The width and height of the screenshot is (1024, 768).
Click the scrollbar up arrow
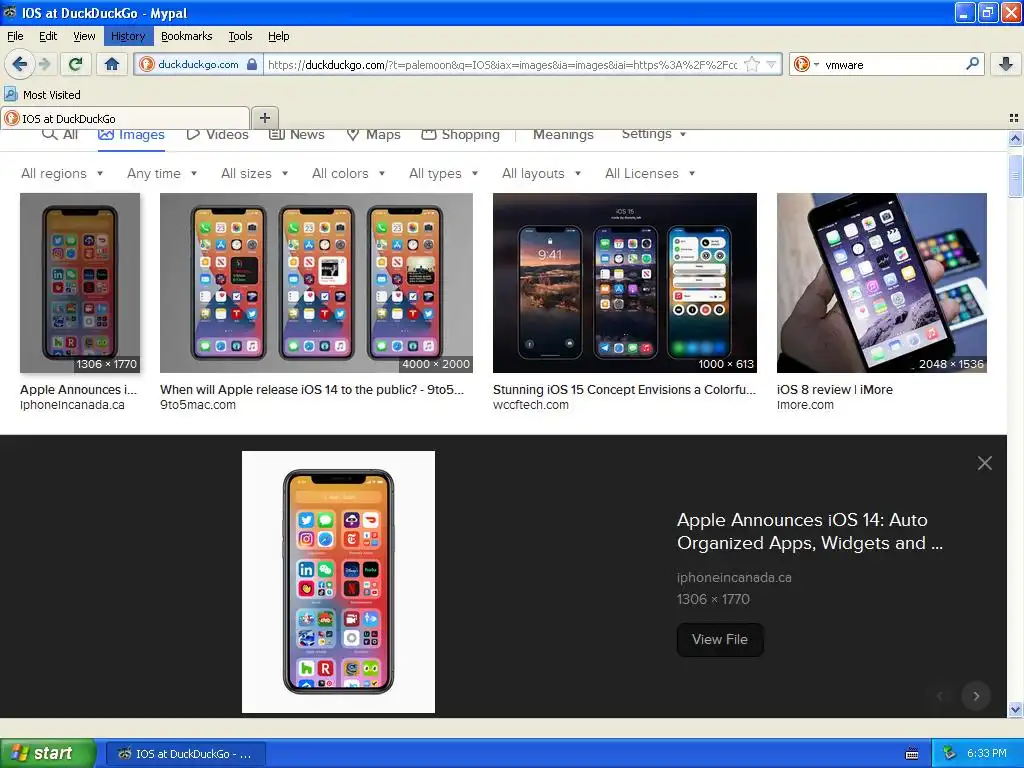tap(1015, 138)
